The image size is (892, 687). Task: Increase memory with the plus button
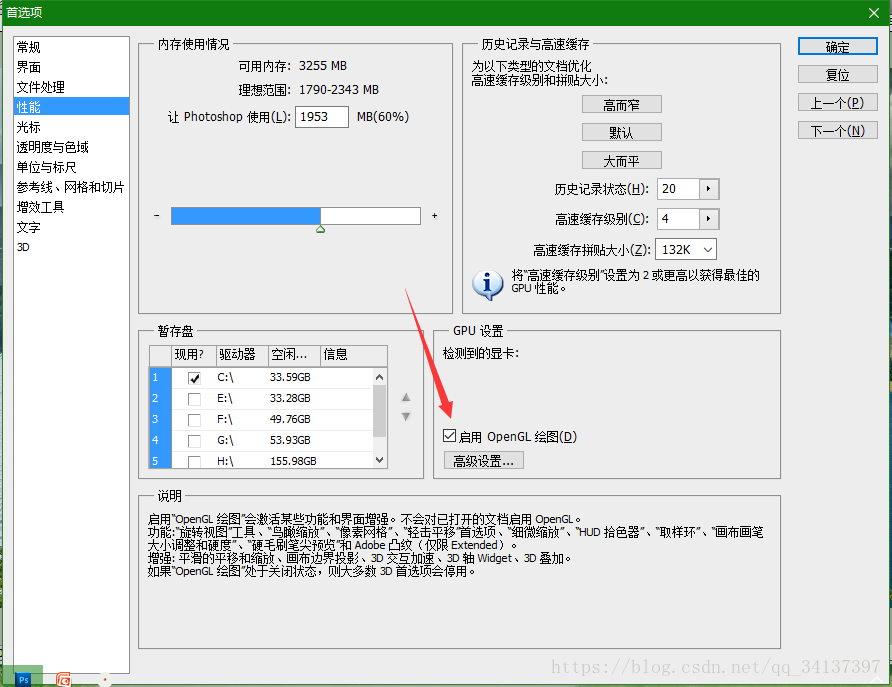click(x=435, y=216)
